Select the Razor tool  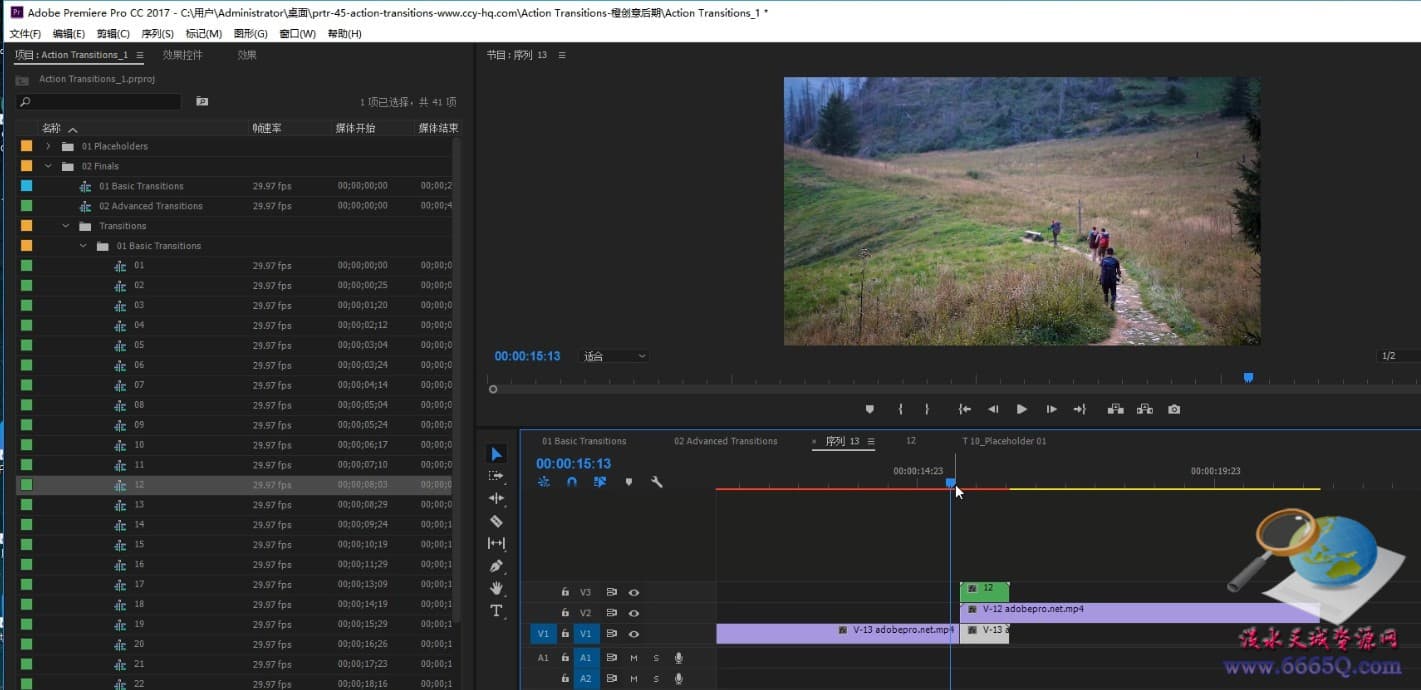pyautogui.click(x=496, y=521)
